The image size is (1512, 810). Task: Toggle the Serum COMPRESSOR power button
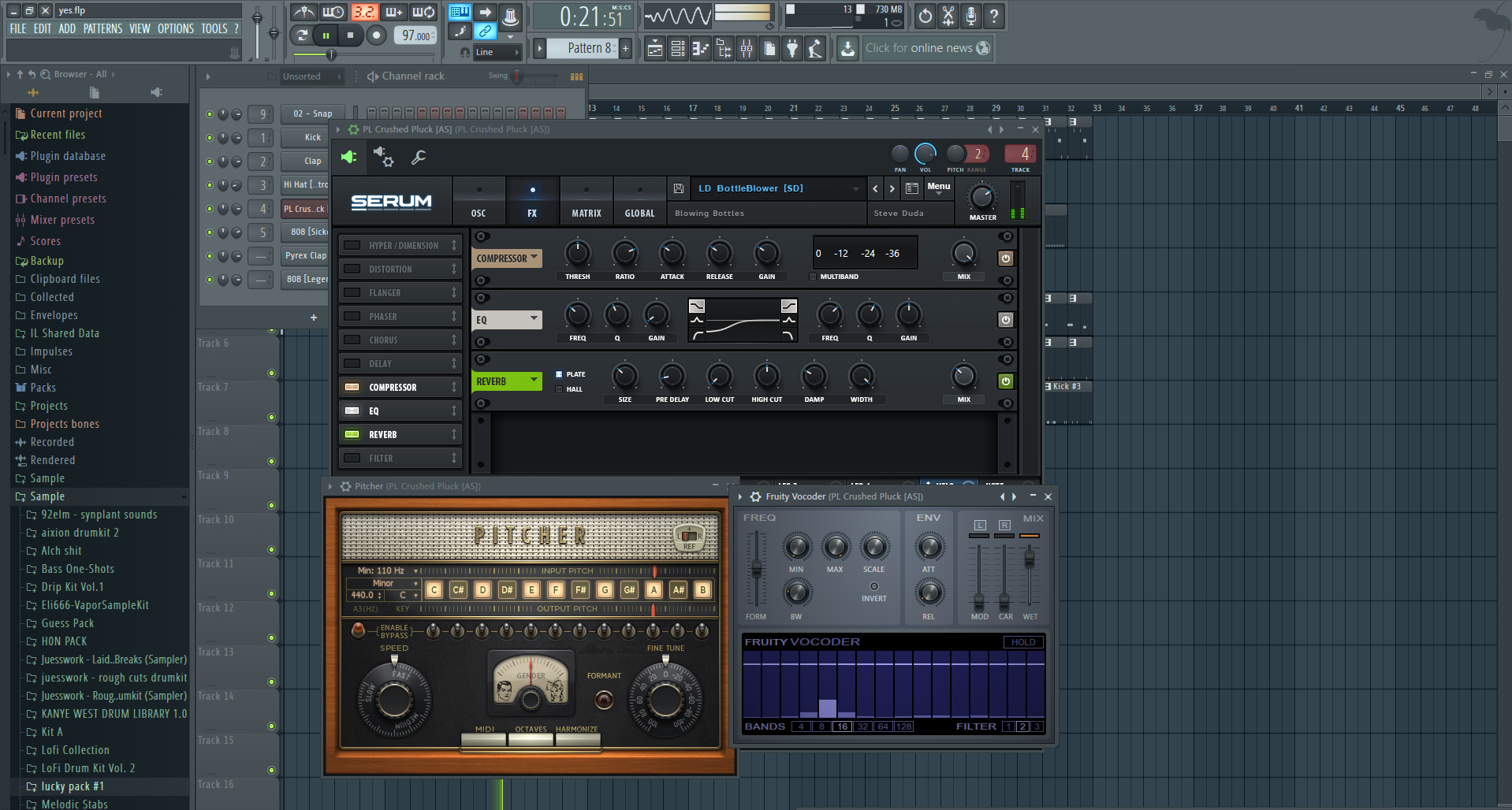point(1006,258)
